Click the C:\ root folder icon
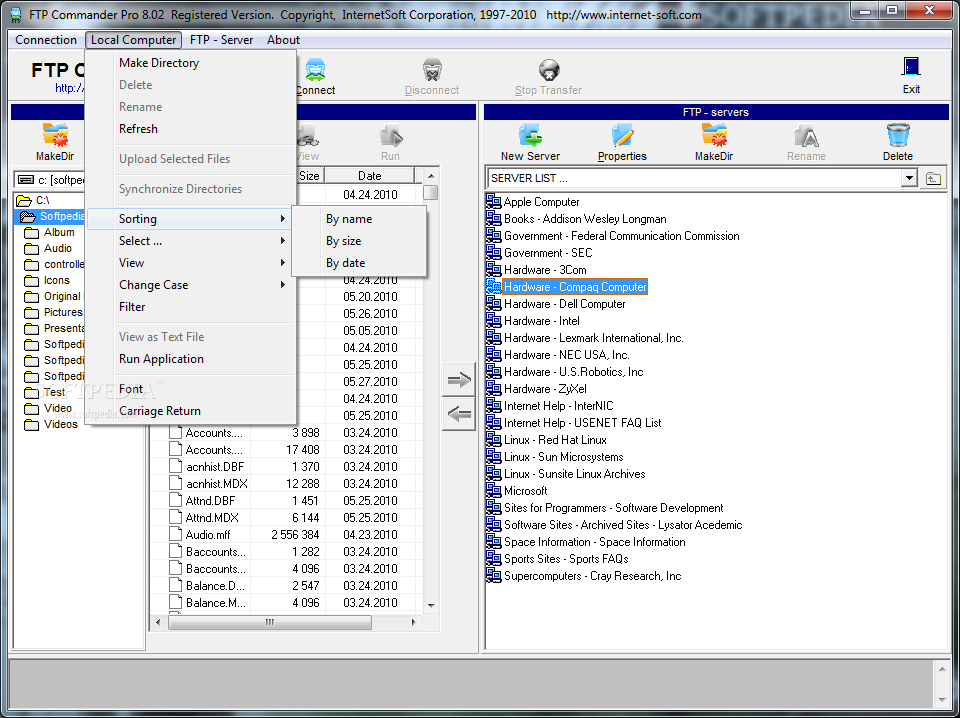This screenshot has width=960, height=718. 23,200
